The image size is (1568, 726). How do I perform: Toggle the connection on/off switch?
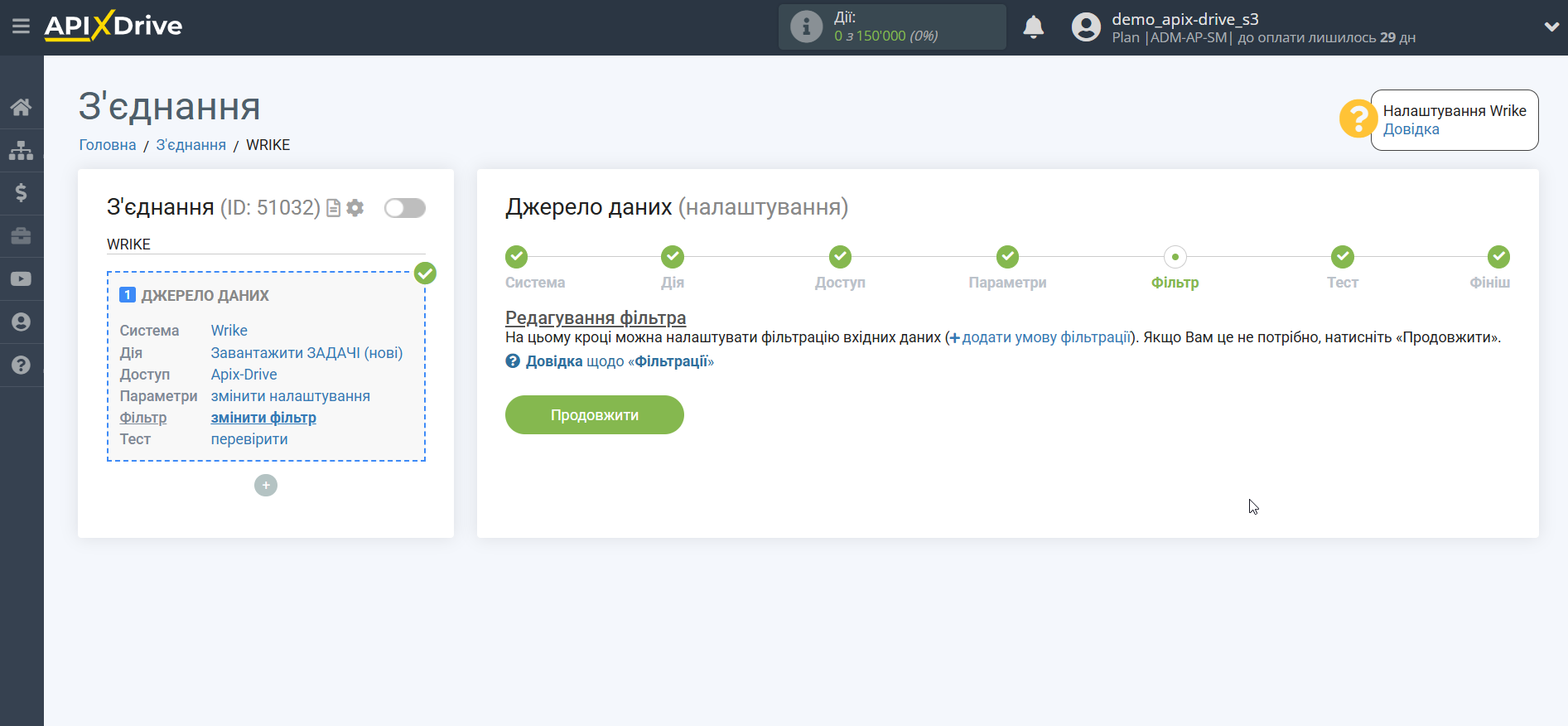click(404, 208)
